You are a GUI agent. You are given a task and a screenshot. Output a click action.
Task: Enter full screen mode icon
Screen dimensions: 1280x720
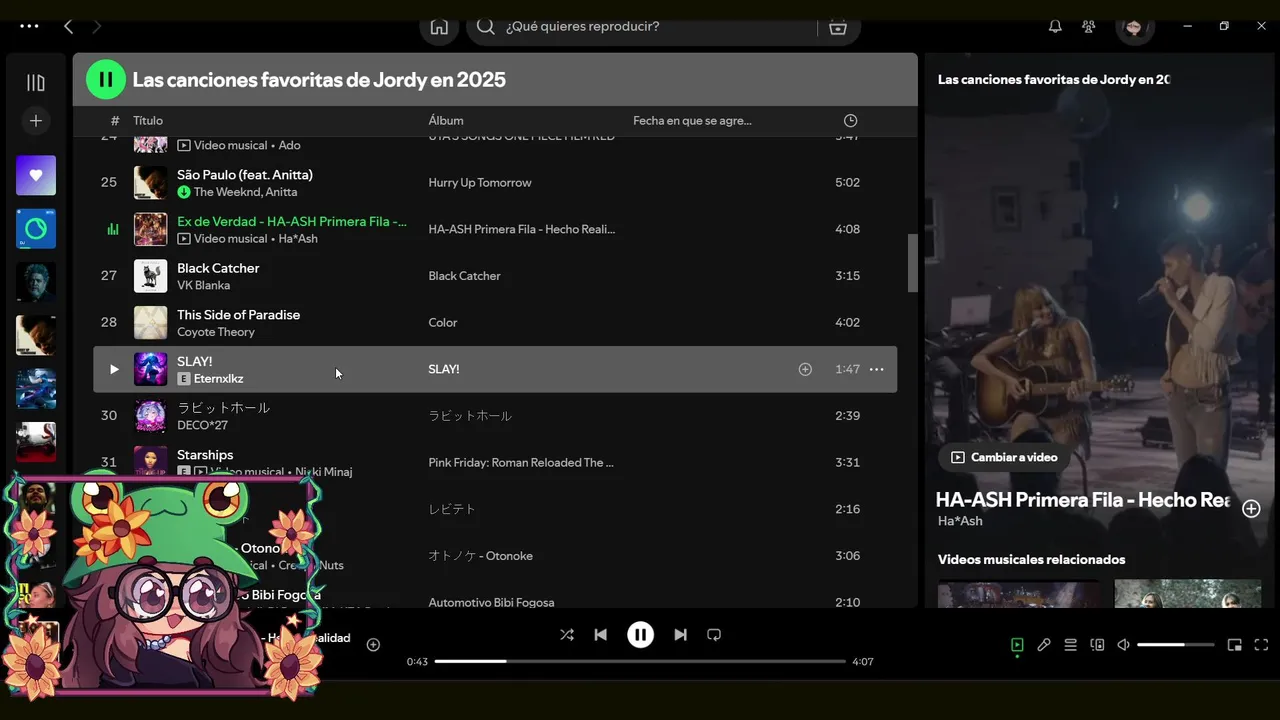[1261, 645]
